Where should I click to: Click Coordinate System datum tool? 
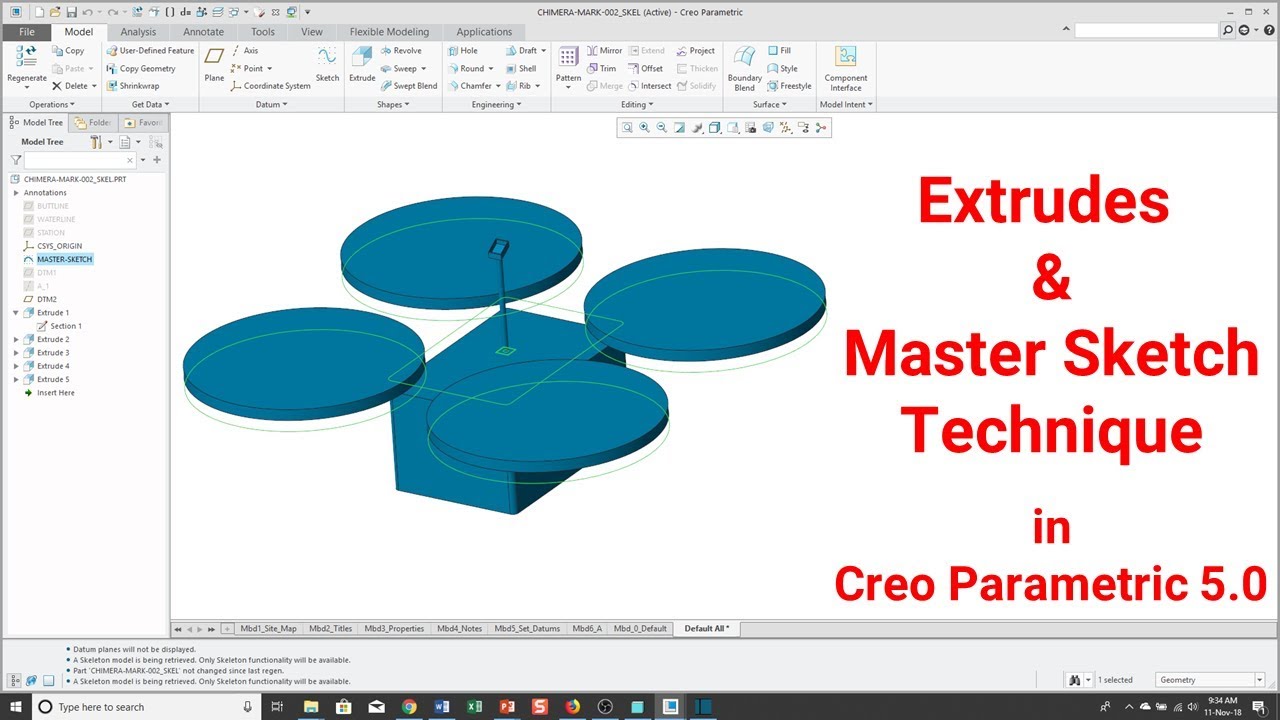(x=270, y=86)
